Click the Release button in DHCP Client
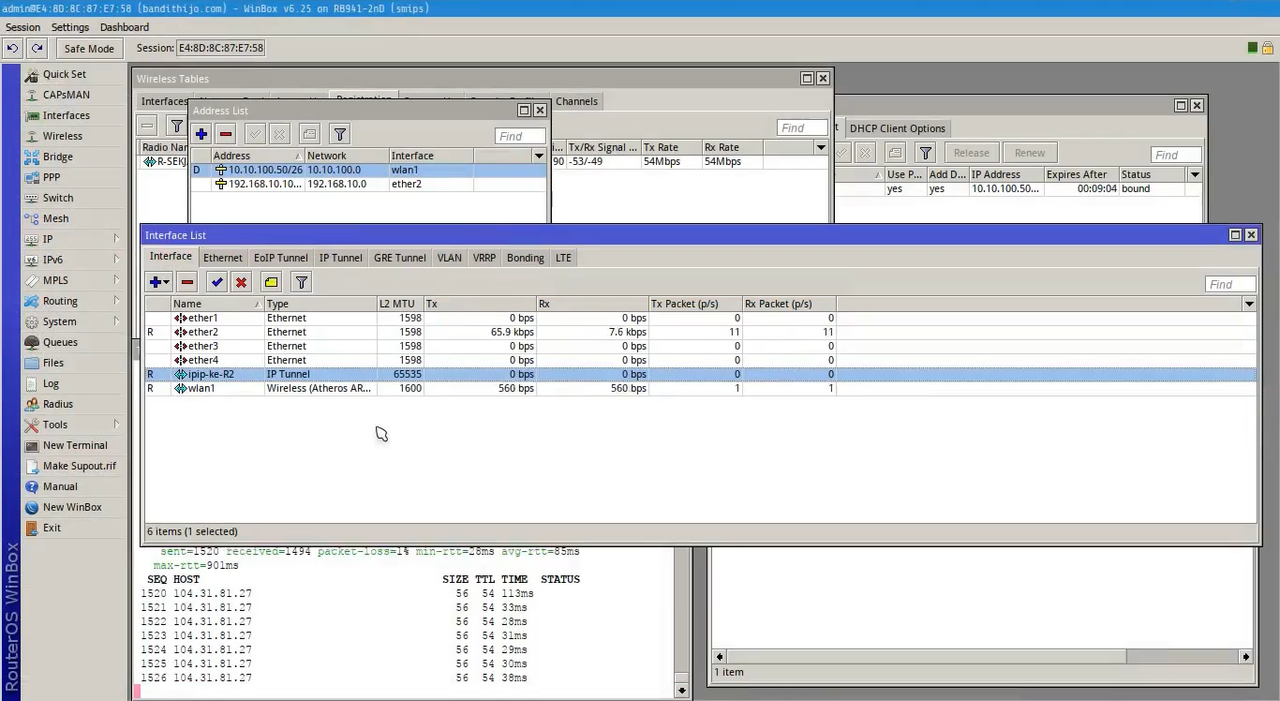 coord(970,153)
